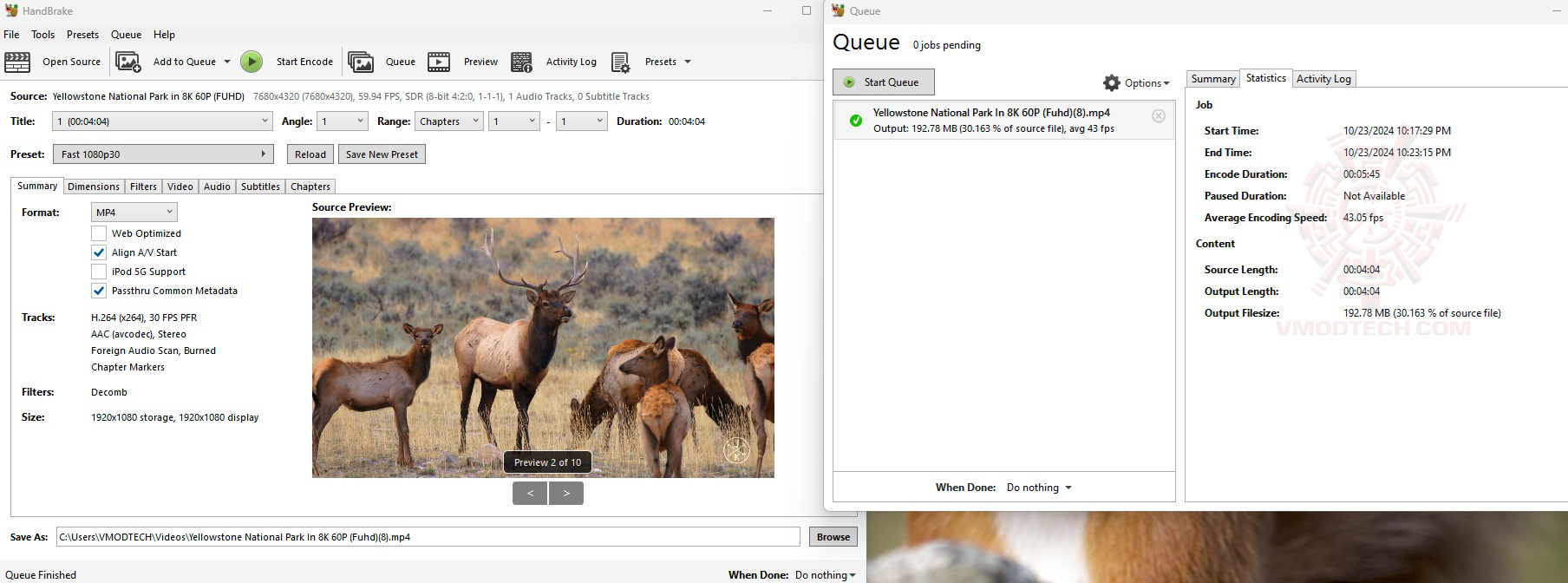Enable iPod 5G Support checkbox
This screenshot has height=583, width=1568.
pyautogui.click(x=99, y=272)
